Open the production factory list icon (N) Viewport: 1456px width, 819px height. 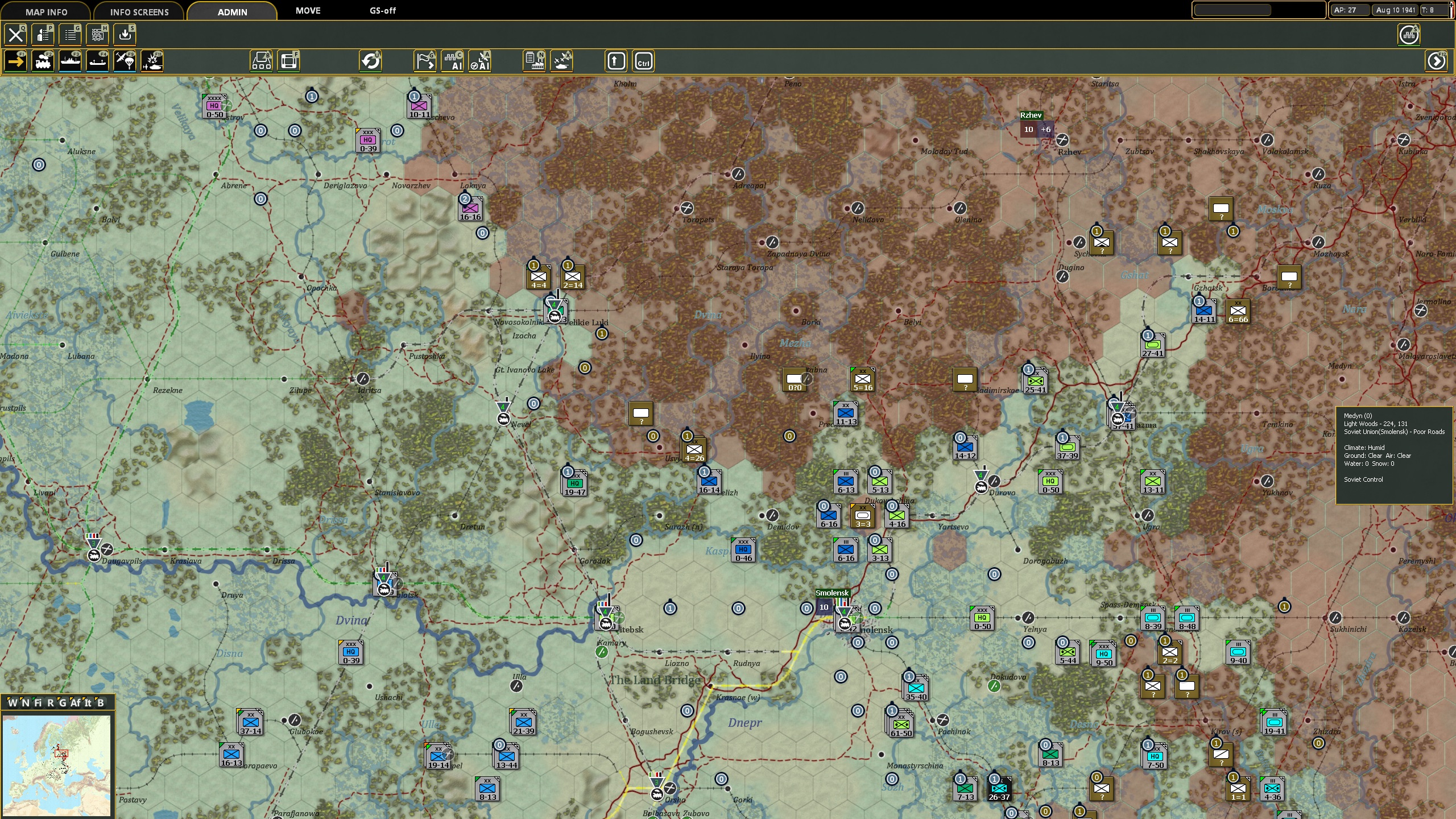point(535,61)
